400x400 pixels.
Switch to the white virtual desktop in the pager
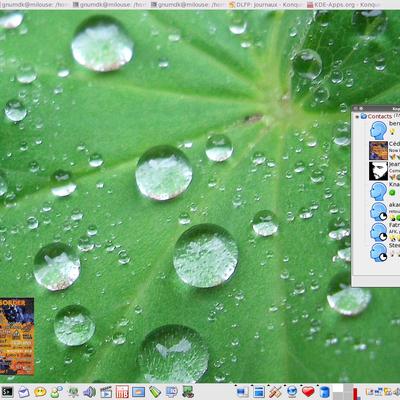338,389
